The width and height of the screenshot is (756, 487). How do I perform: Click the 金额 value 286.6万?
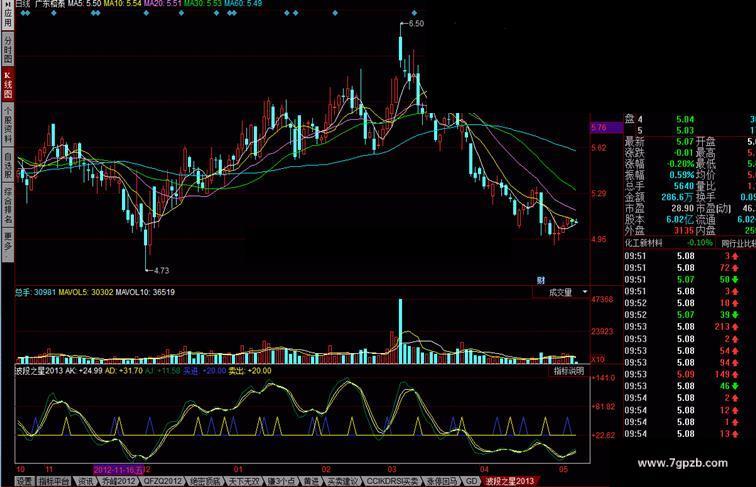678,197
